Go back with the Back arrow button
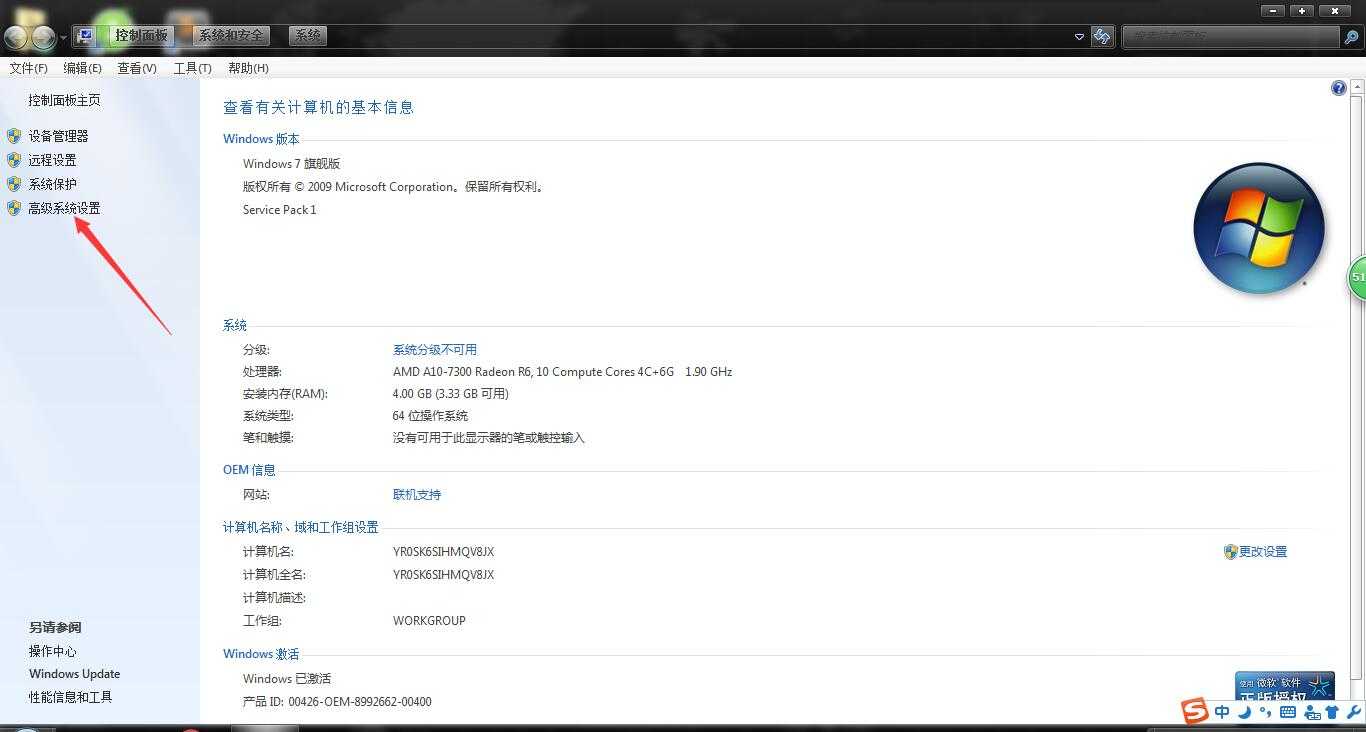Image resolution: width=1366 pixels, height=732 pixels. [16, 38]
